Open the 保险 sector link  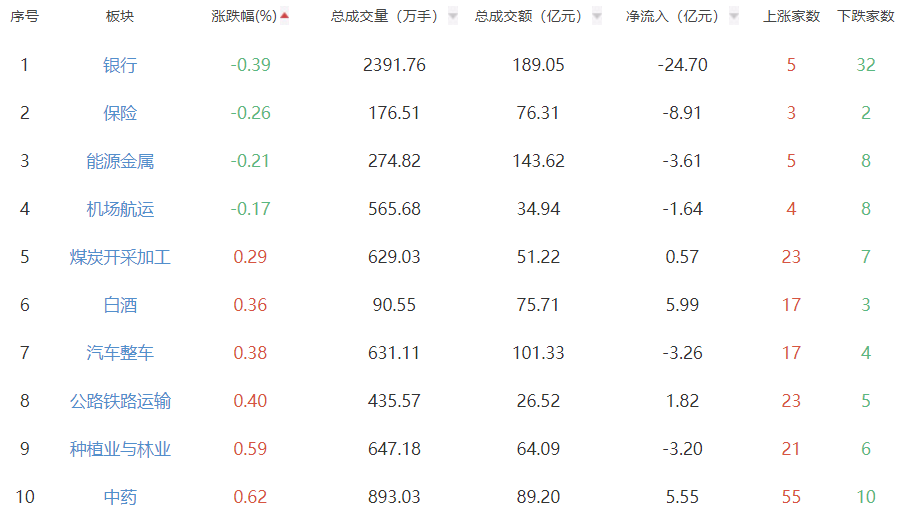pyautogui.click(x=120, y=113)
